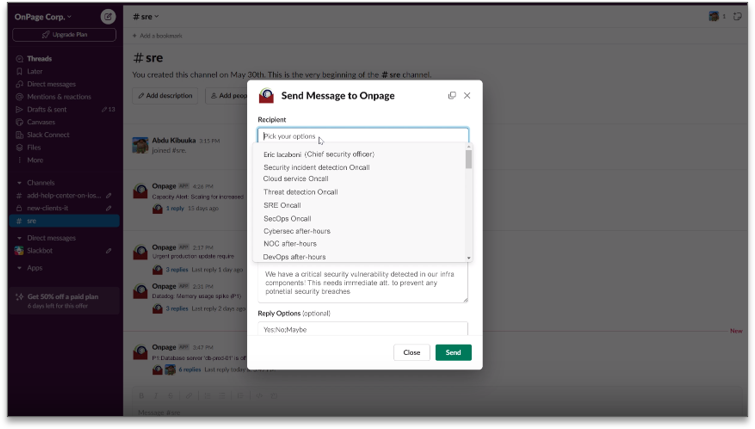Viewport: 755px width, 429px height.
Task: Open the OnPage Corp. workspace menu
Action: pyautogui.click(x=43, y=17)
